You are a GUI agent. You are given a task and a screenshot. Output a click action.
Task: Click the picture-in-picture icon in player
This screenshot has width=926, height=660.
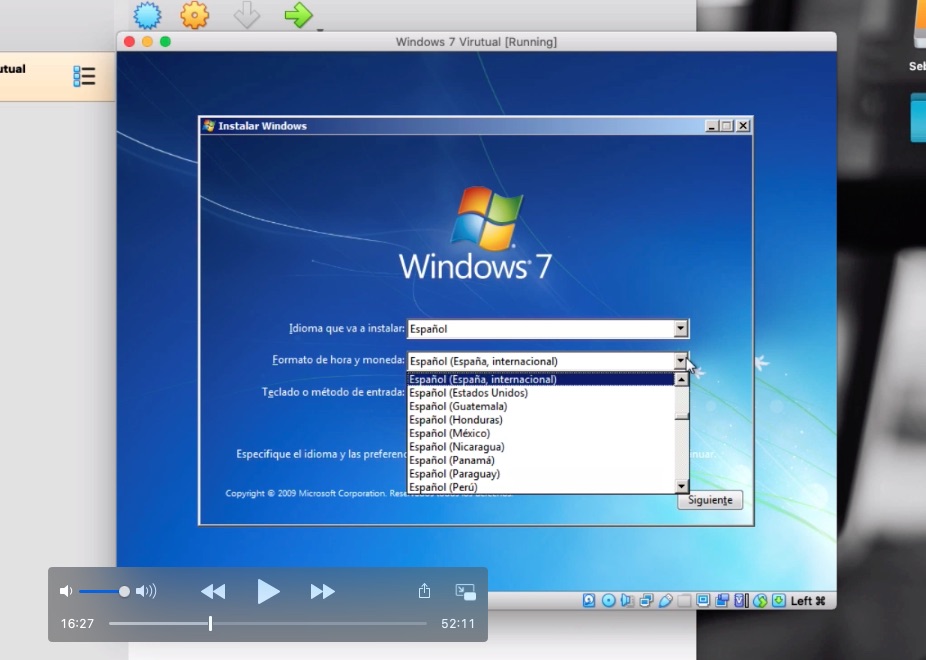tap(465, 592)
